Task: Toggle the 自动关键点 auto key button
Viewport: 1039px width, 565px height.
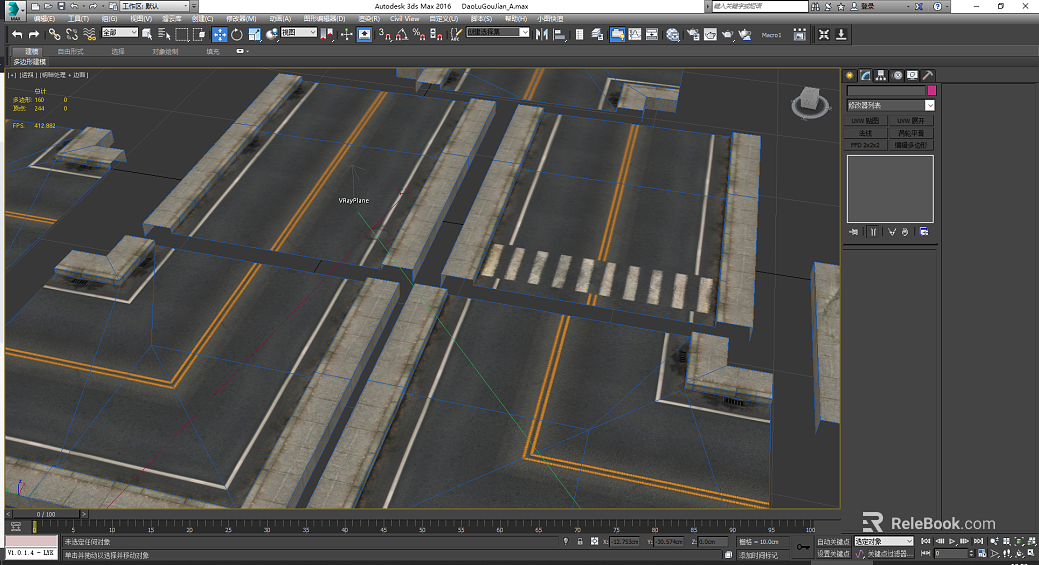Action: coord(833,542)
